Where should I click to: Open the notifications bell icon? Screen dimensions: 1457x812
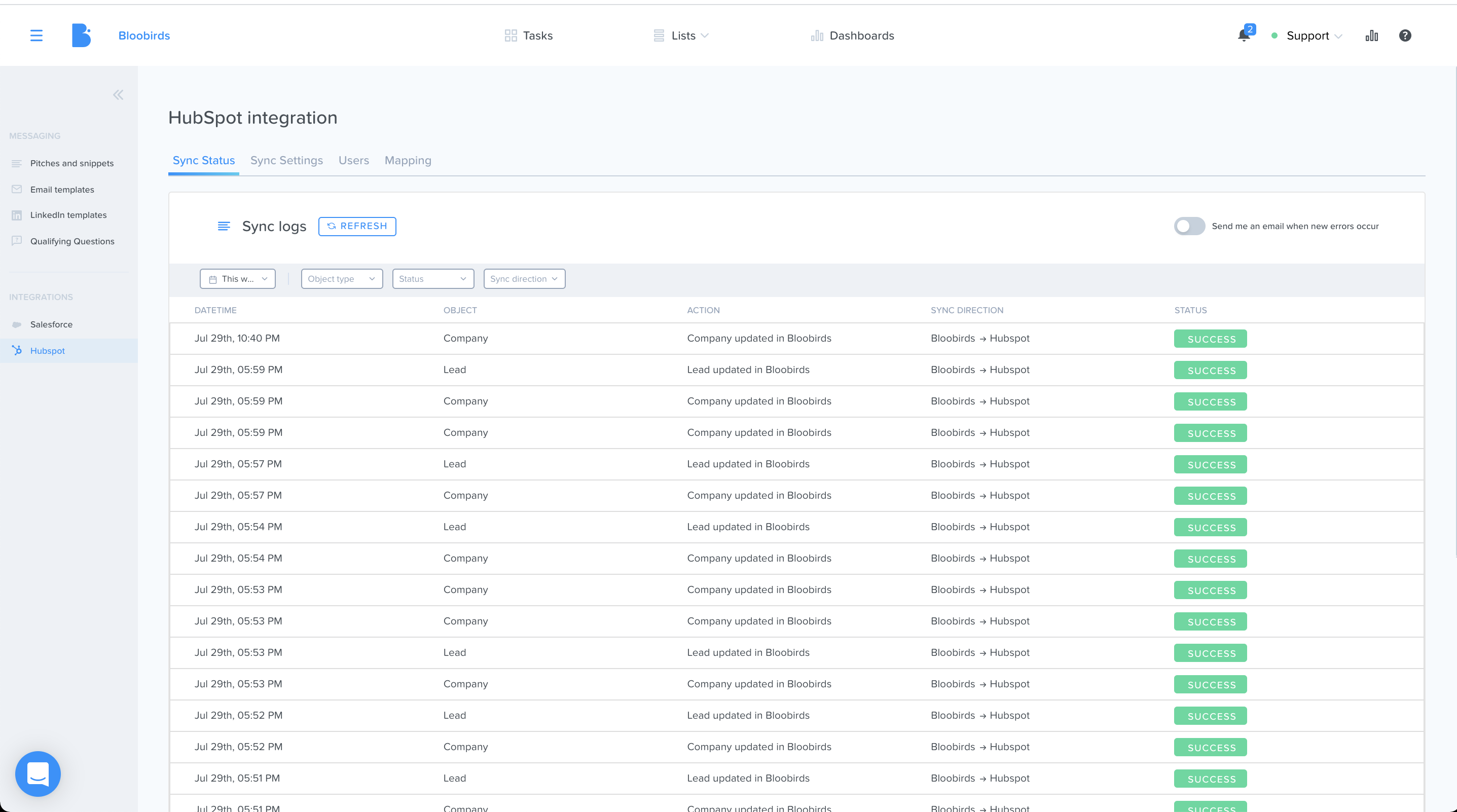point(1243,36)
